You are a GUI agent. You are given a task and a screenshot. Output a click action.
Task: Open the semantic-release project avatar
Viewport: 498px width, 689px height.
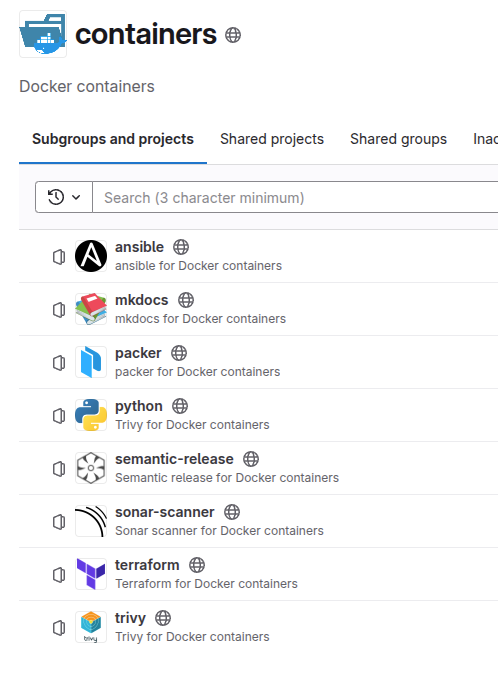point(91,468)
